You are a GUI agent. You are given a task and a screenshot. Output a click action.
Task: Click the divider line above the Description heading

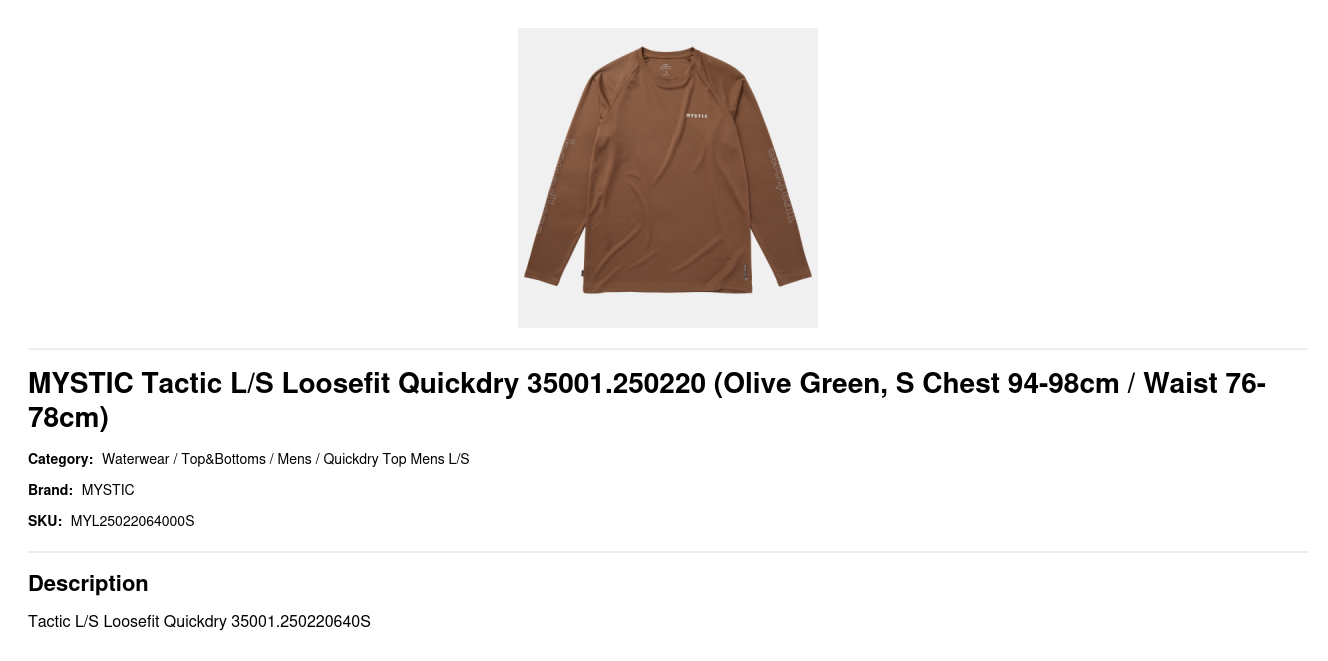pos(668,552)
